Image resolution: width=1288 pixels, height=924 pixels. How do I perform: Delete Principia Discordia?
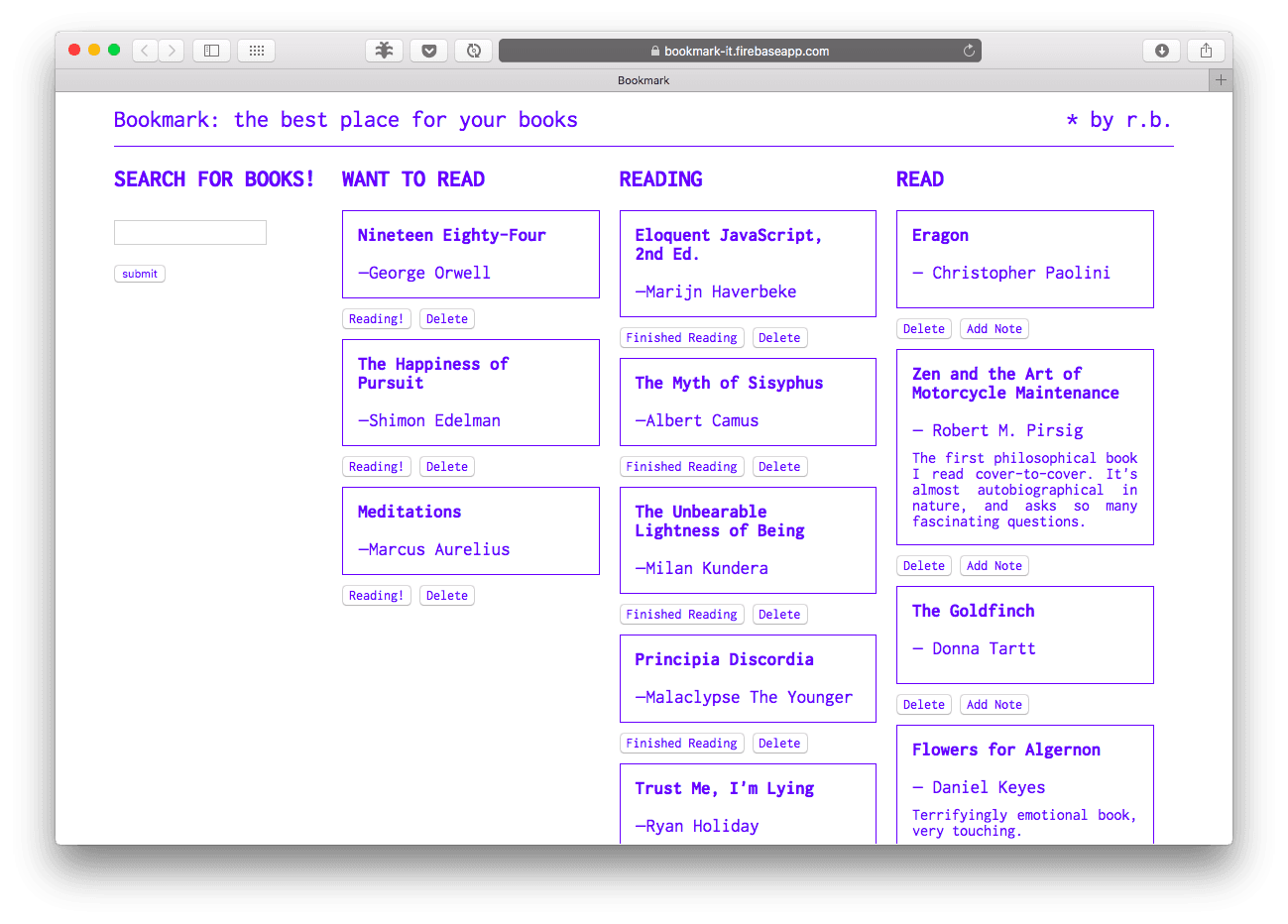[x=779, y=744]
